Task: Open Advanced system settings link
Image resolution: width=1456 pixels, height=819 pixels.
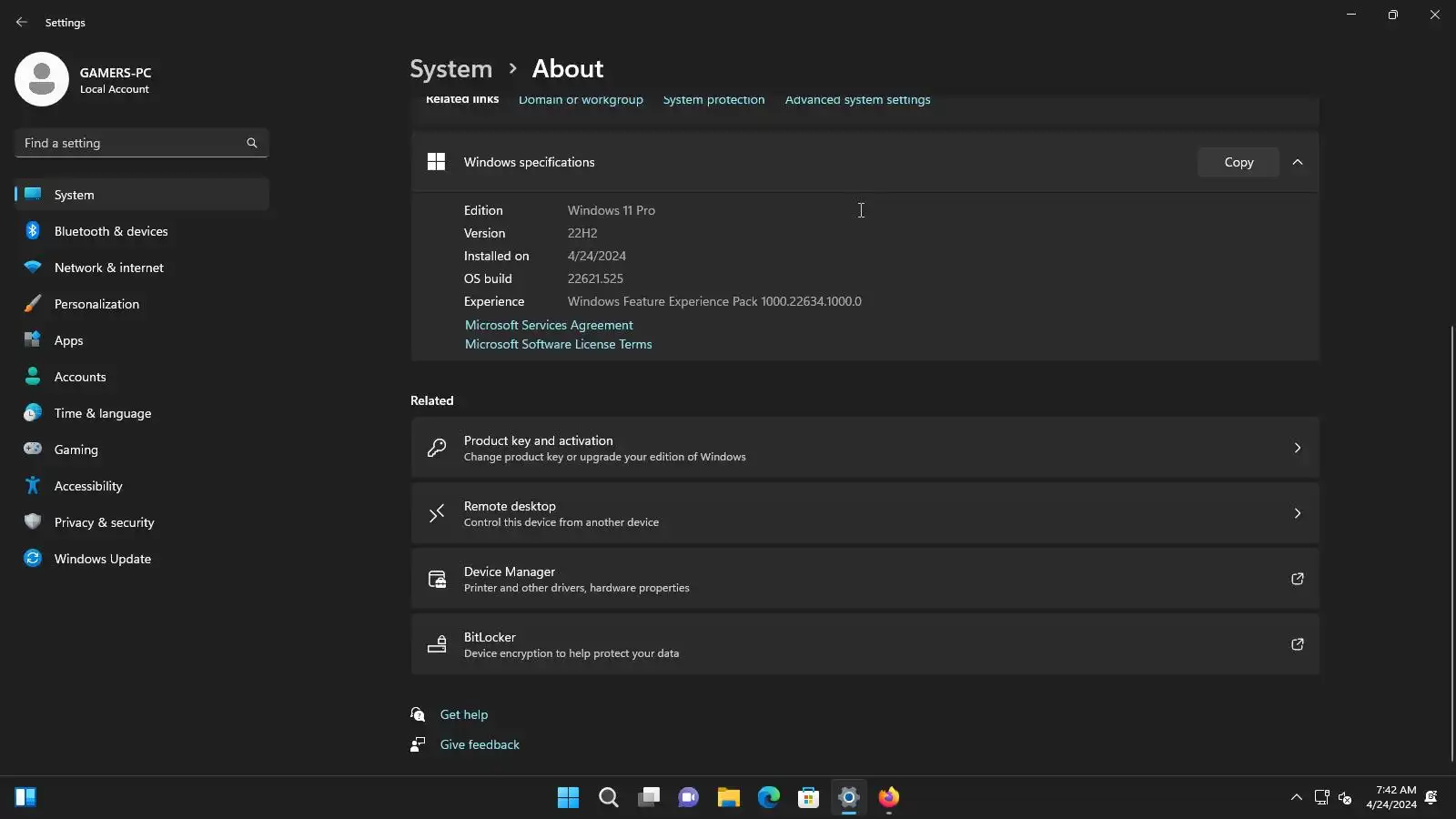Action: [857, 100]
